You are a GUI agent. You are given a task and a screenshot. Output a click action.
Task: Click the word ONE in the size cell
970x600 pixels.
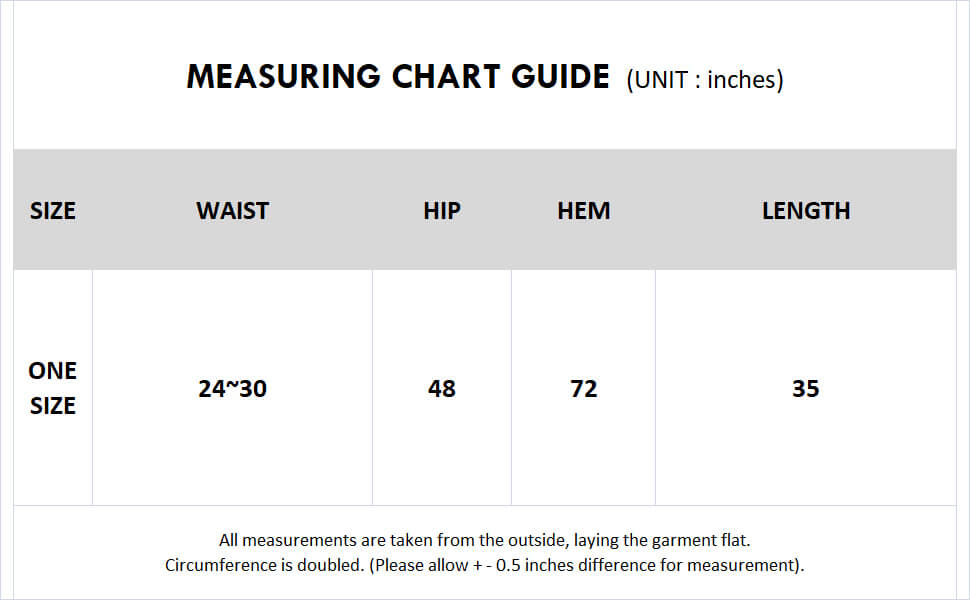(x=53, y=371)
